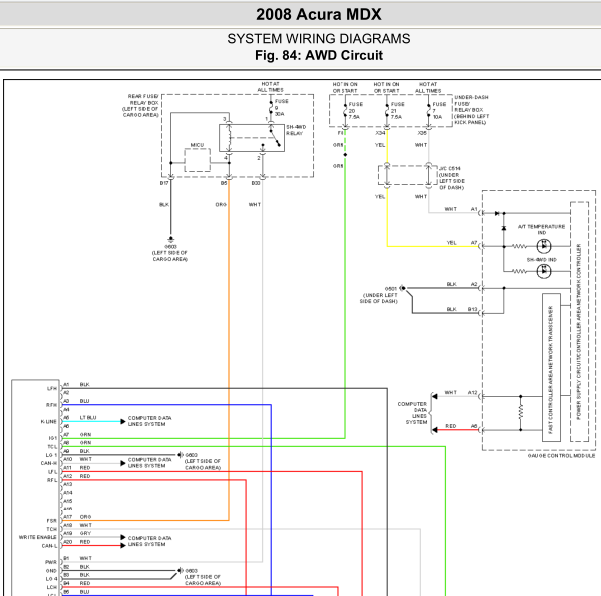Click the "TCH" pin label
601x596 pixels.
pyautogui.click(x=52, y=529)
